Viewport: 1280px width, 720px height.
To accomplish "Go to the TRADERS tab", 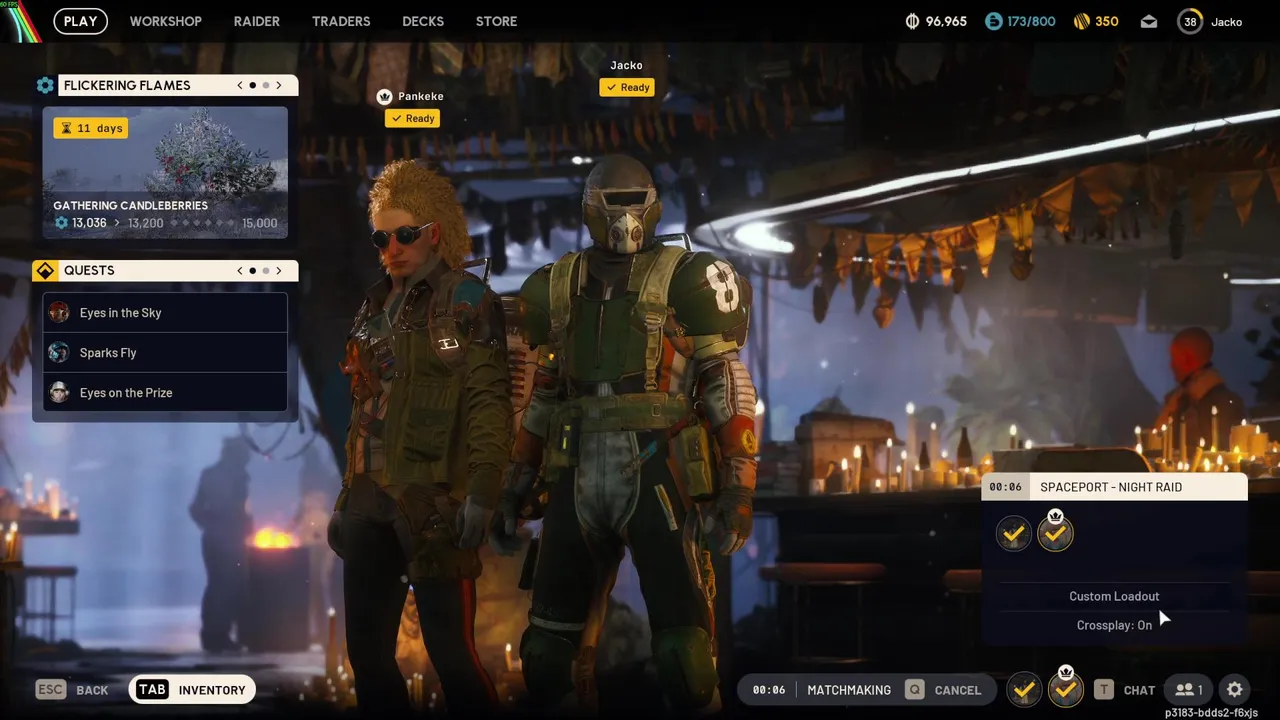I will [x=341, y=21].
